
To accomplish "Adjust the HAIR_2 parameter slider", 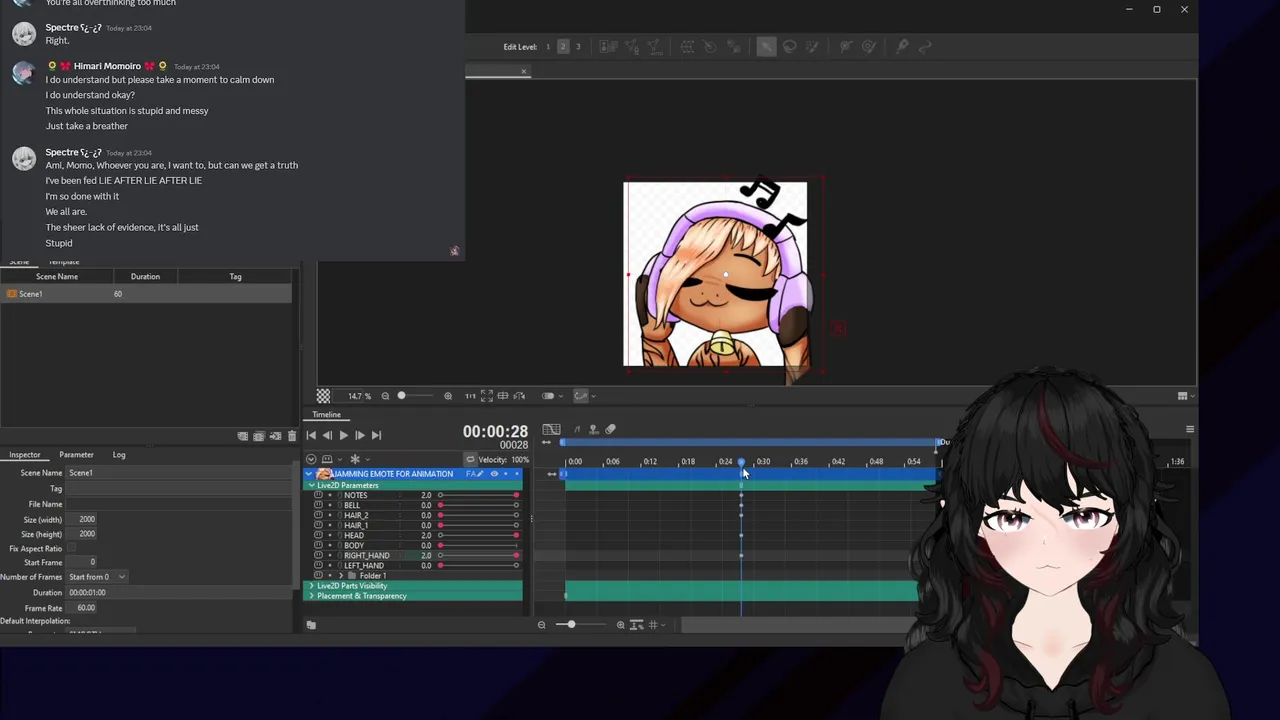I will 478,515.
